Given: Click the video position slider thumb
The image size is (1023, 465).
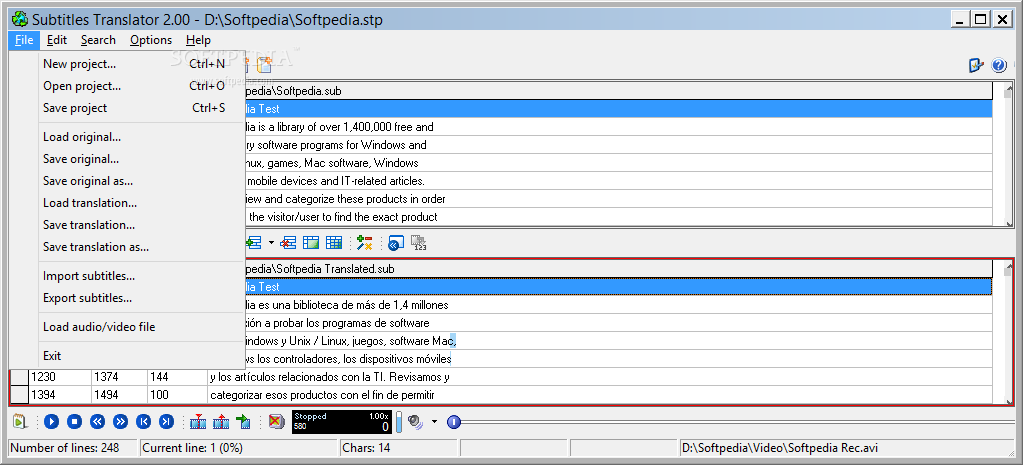Looking at the screenshot, I should [x=453, y=422].
